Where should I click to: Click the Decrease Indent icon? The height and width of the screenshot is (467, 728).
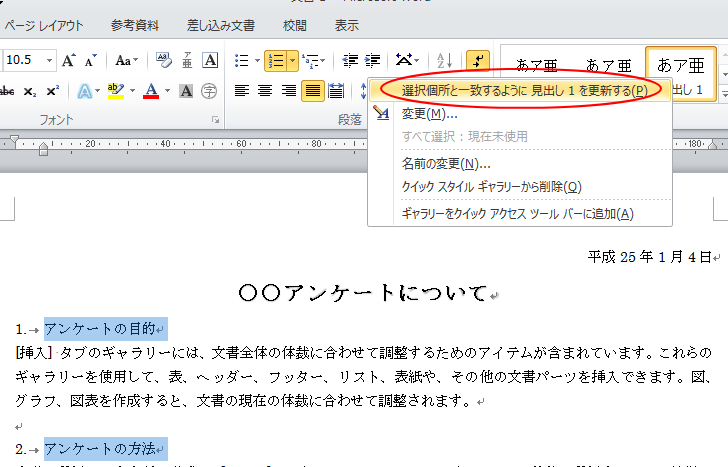350,60
